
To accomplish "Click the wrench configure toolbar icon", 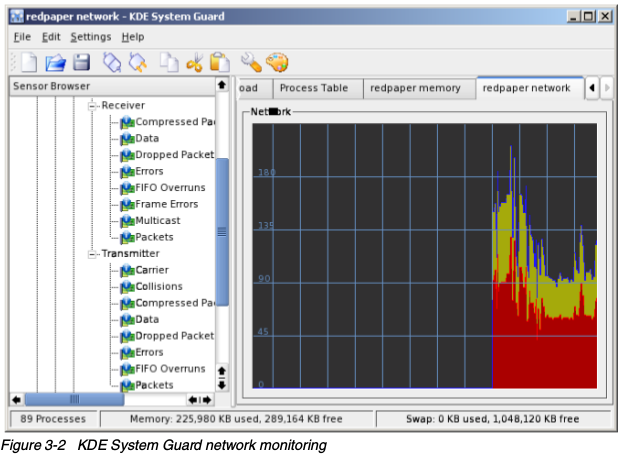I will tap(250, 62).
